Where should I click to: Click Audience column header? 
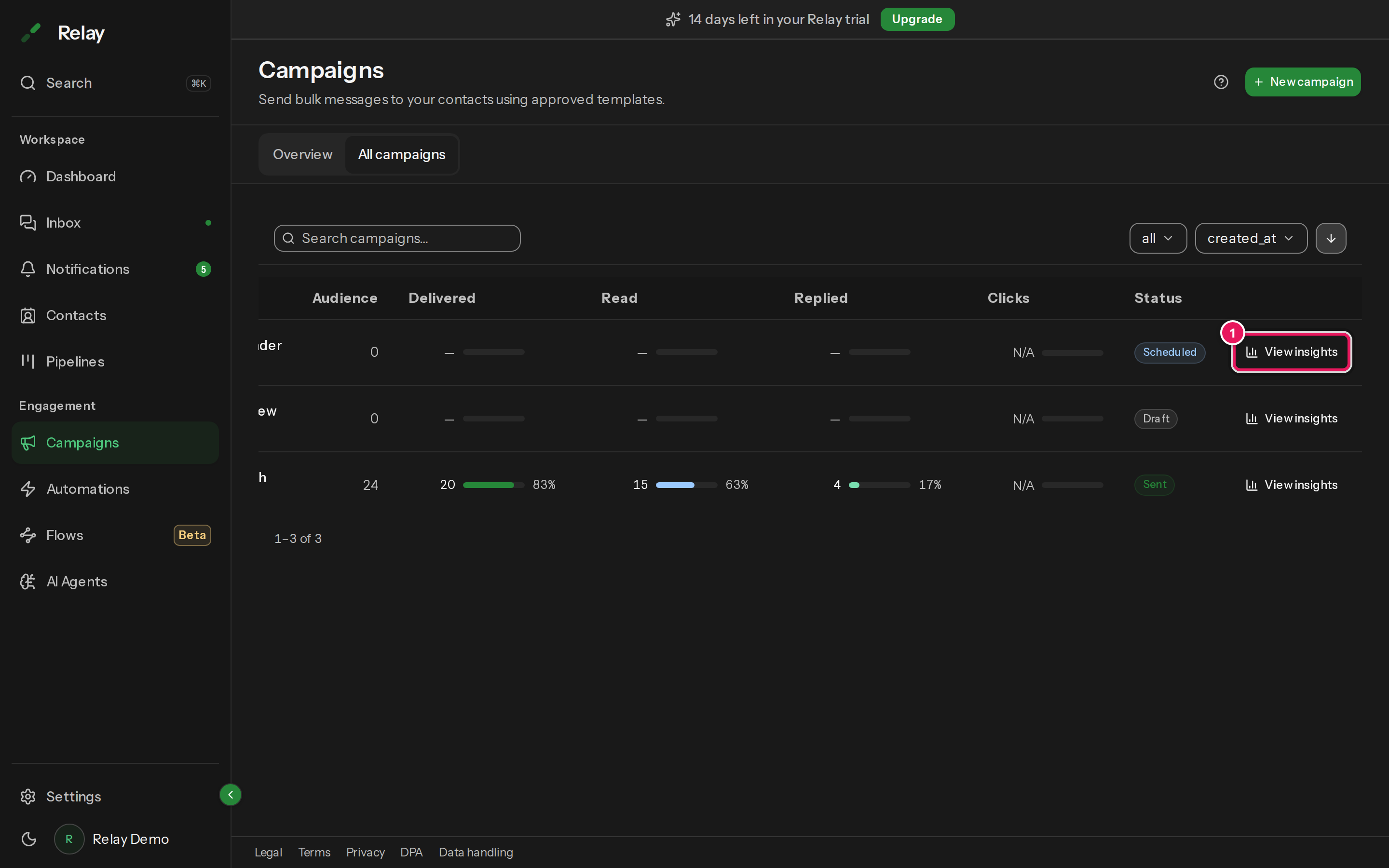344,298
